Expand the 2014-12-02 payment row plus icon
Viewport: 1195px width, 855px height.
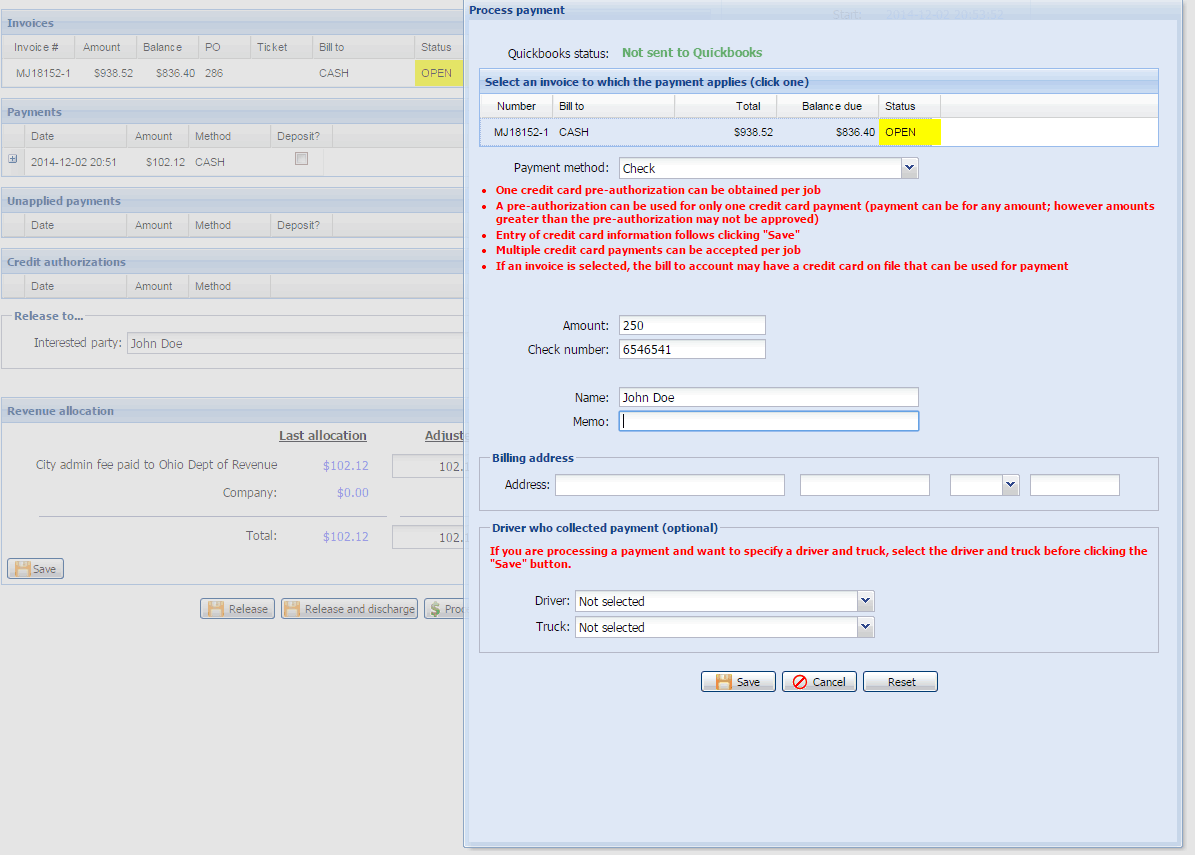[13, 159]
